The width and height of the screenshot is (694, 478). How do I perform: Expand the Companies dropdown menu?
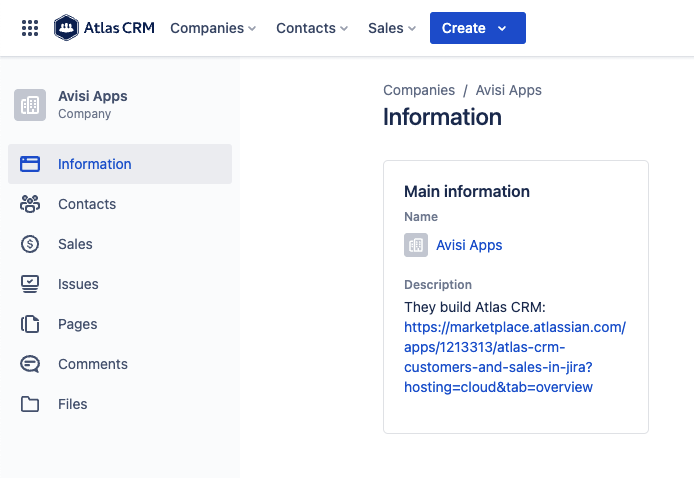pyautogui.click(x=213, y=28)
